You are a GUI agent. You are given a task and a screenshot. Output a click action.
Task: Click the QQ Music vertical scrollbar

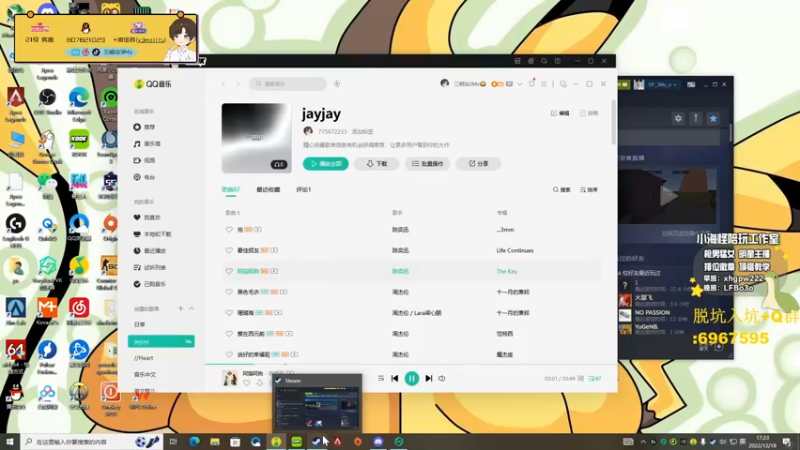[x=613, y=122]
